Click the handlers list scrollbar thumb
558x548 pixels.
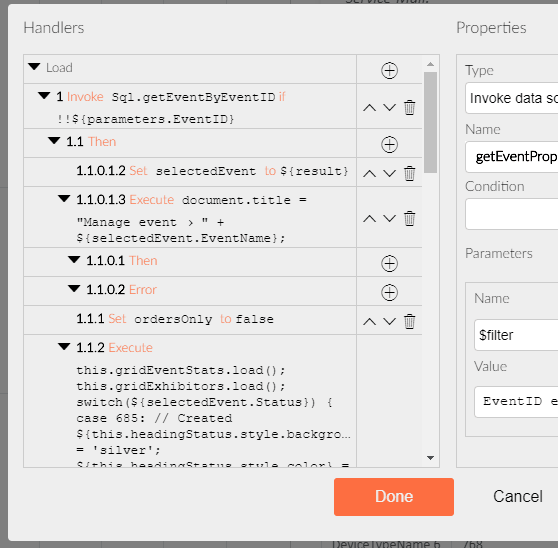click(x=430, y=122)
